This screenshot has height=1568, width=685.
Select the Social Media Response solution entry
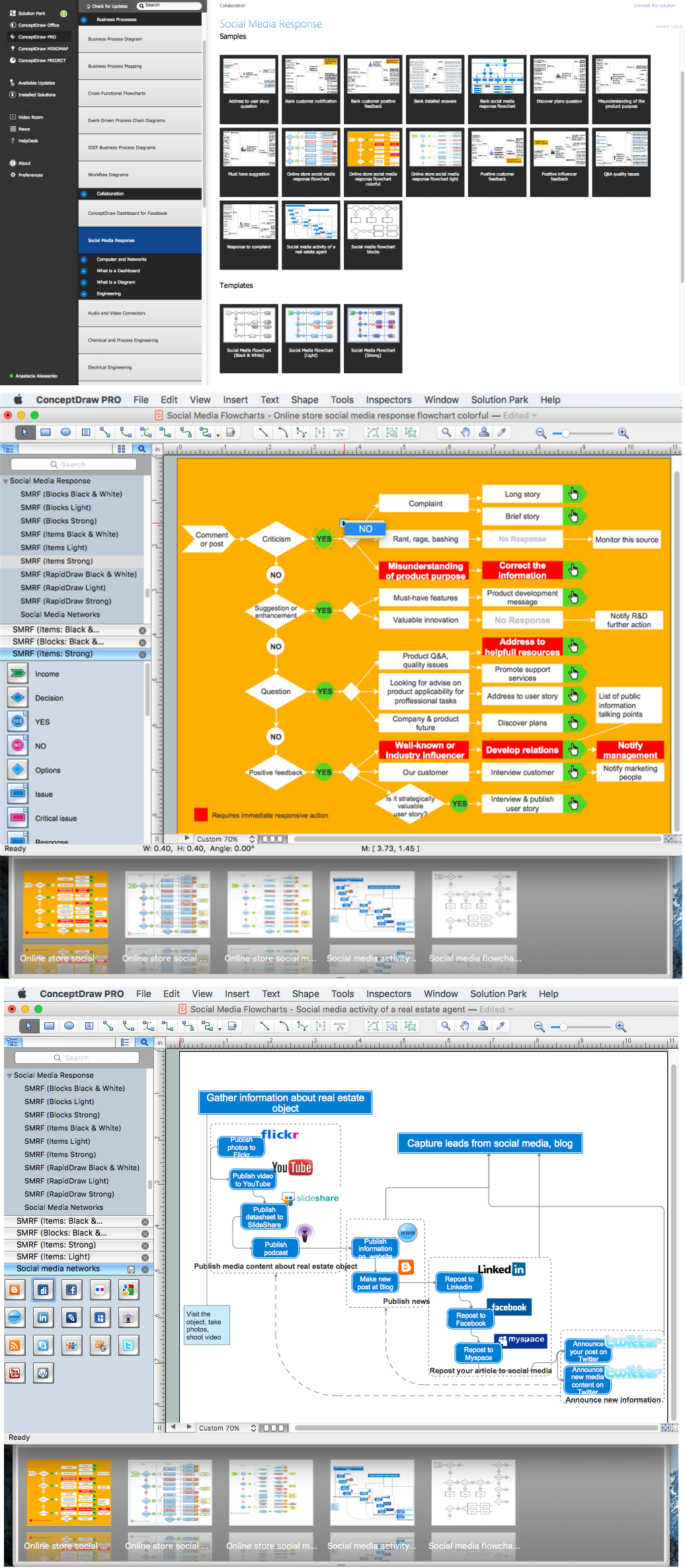point(140,241)
